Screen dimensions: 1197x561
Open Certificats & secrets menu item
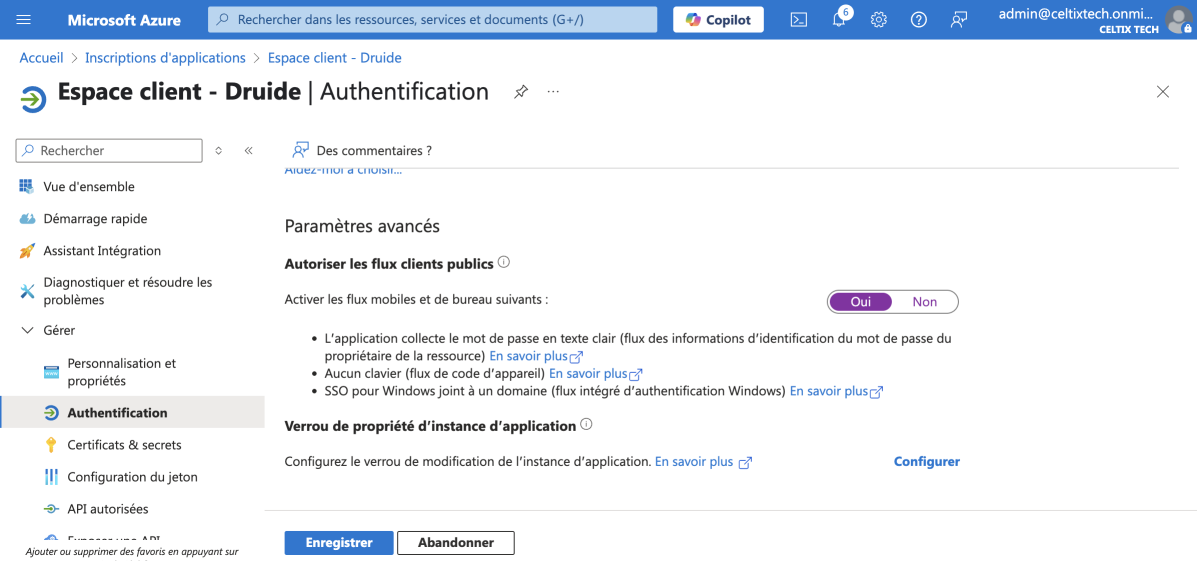(x=124, y=445)
